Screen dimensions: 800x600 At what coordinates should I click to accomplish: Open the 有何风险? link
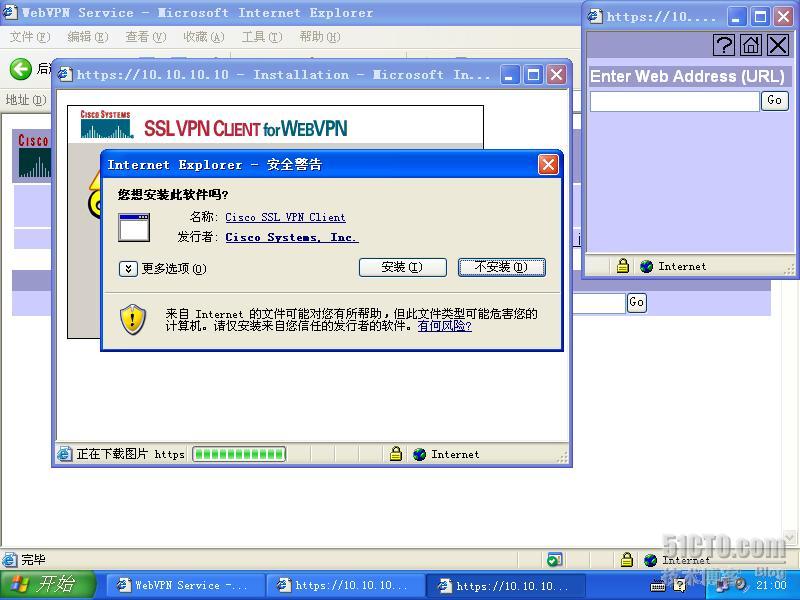point(444,326)
